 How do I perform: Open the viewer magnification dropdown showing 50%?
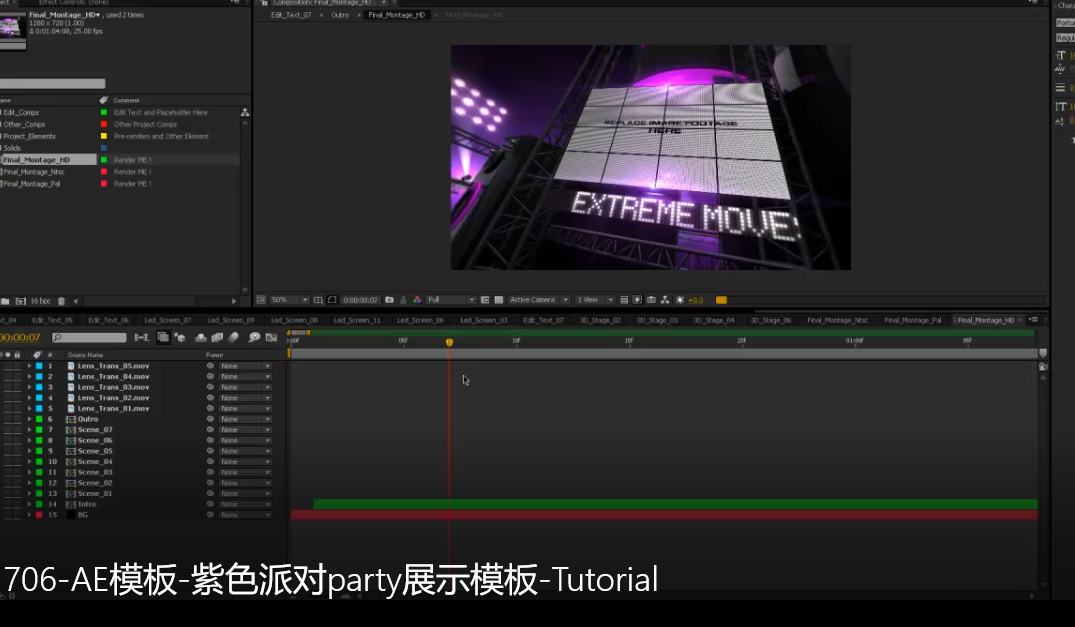pos(289,300)
